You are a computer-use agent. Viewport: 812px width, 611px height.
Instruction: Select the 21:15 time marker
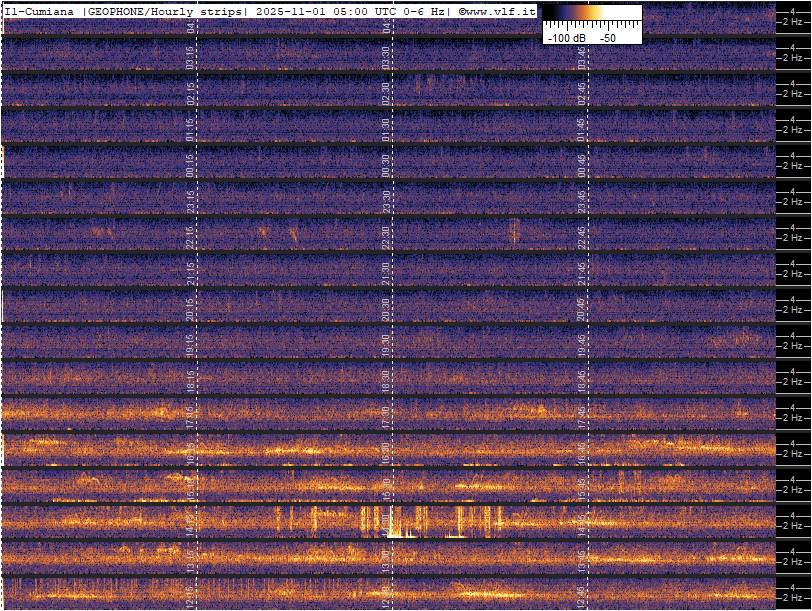pos(191,272)
